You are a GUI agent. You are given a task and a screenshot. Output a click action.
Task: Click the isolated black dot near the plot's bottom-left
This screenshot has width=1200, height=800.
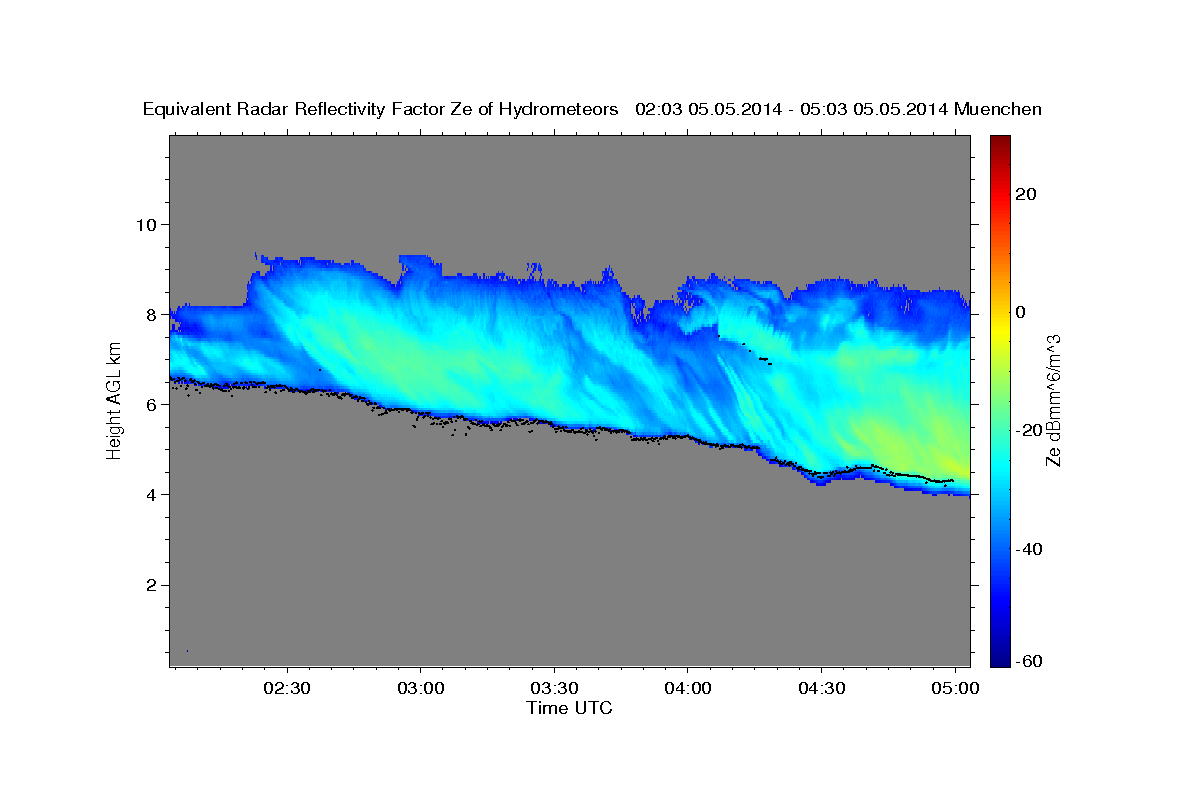[x=187, y=651]
